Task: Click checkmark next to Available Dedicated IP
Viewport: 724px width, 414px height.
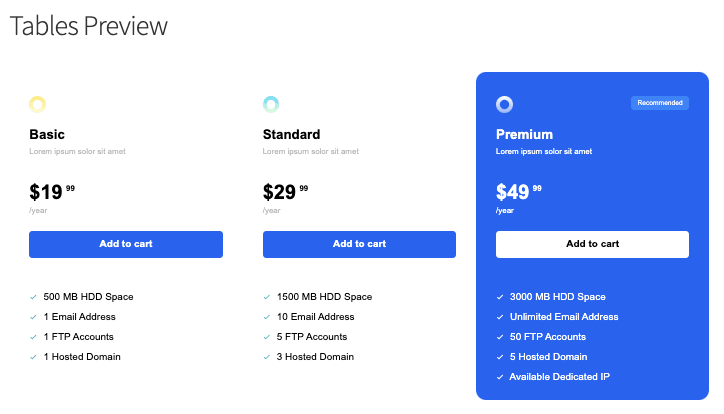Action: 500,377
